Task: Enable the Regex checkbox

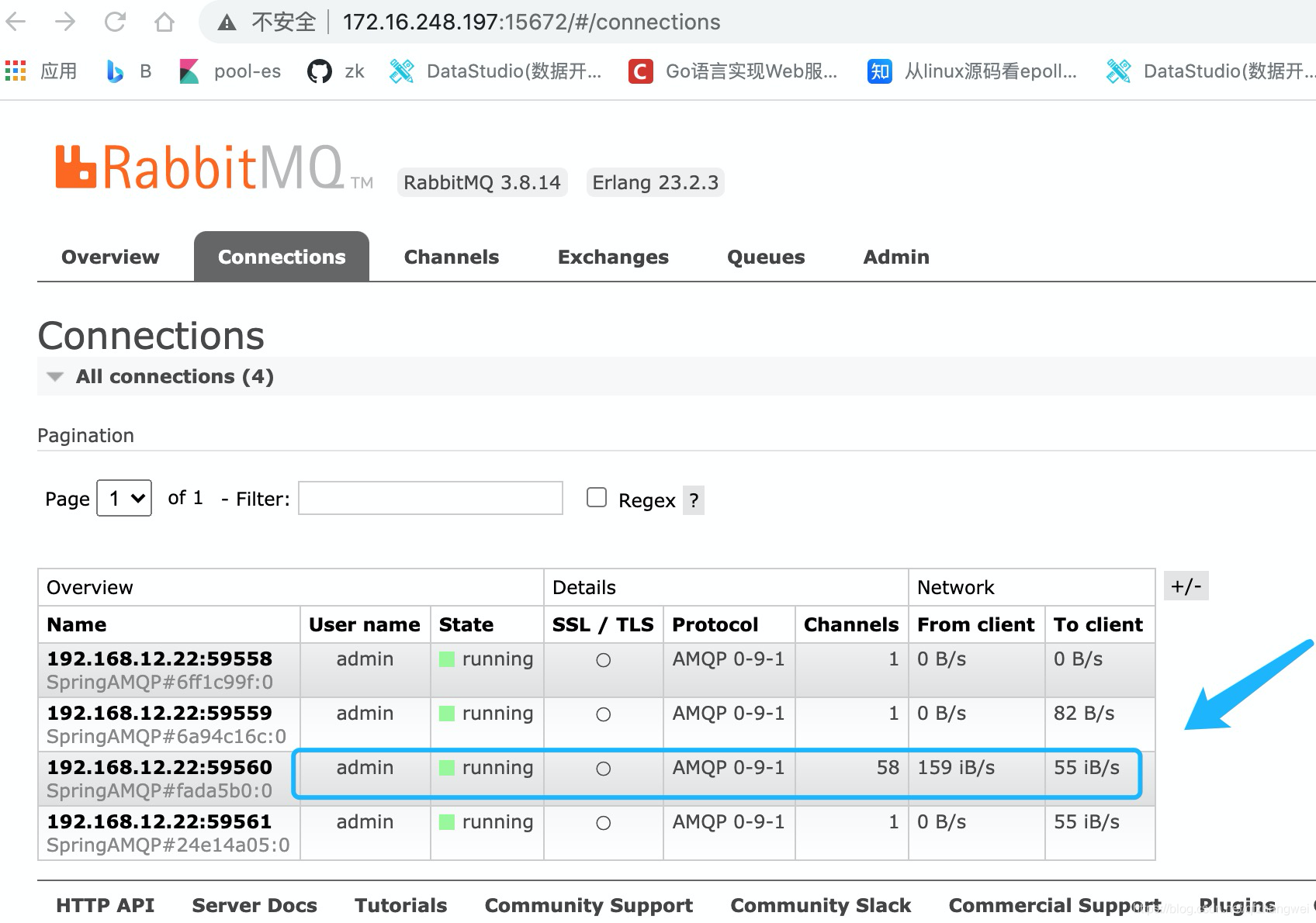Action: click(596, 497)
